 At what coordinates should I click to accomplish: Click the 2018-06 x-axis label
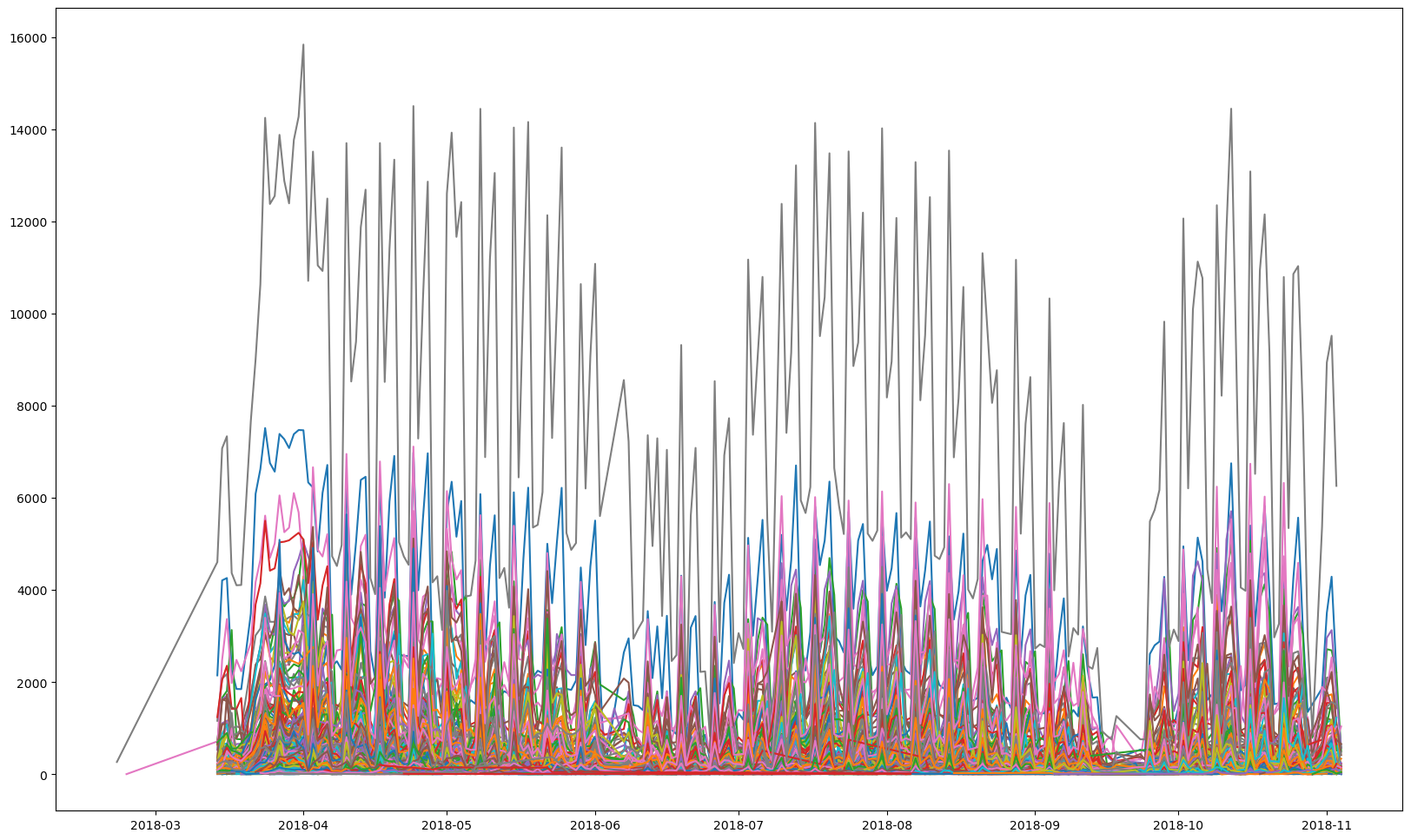pyautogui.click(x=595, y=824)
